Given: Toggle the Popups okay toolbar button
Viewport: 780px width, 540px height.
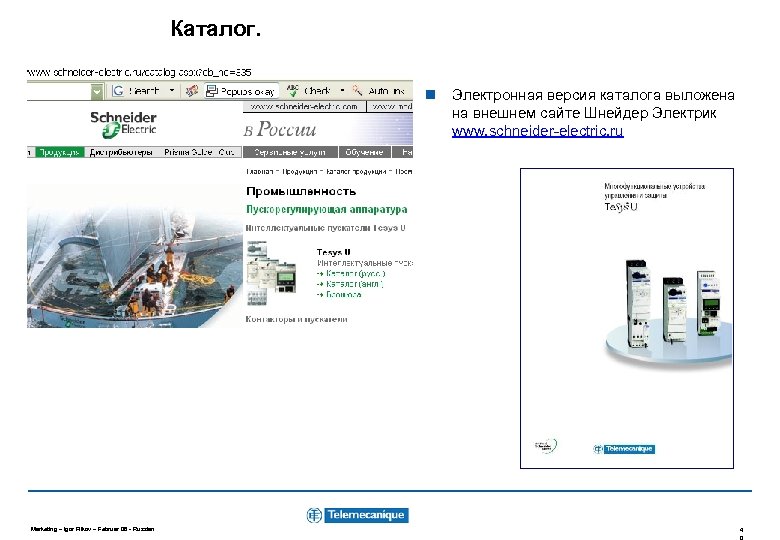Looking at the screenshot, I should click(240, 91).
